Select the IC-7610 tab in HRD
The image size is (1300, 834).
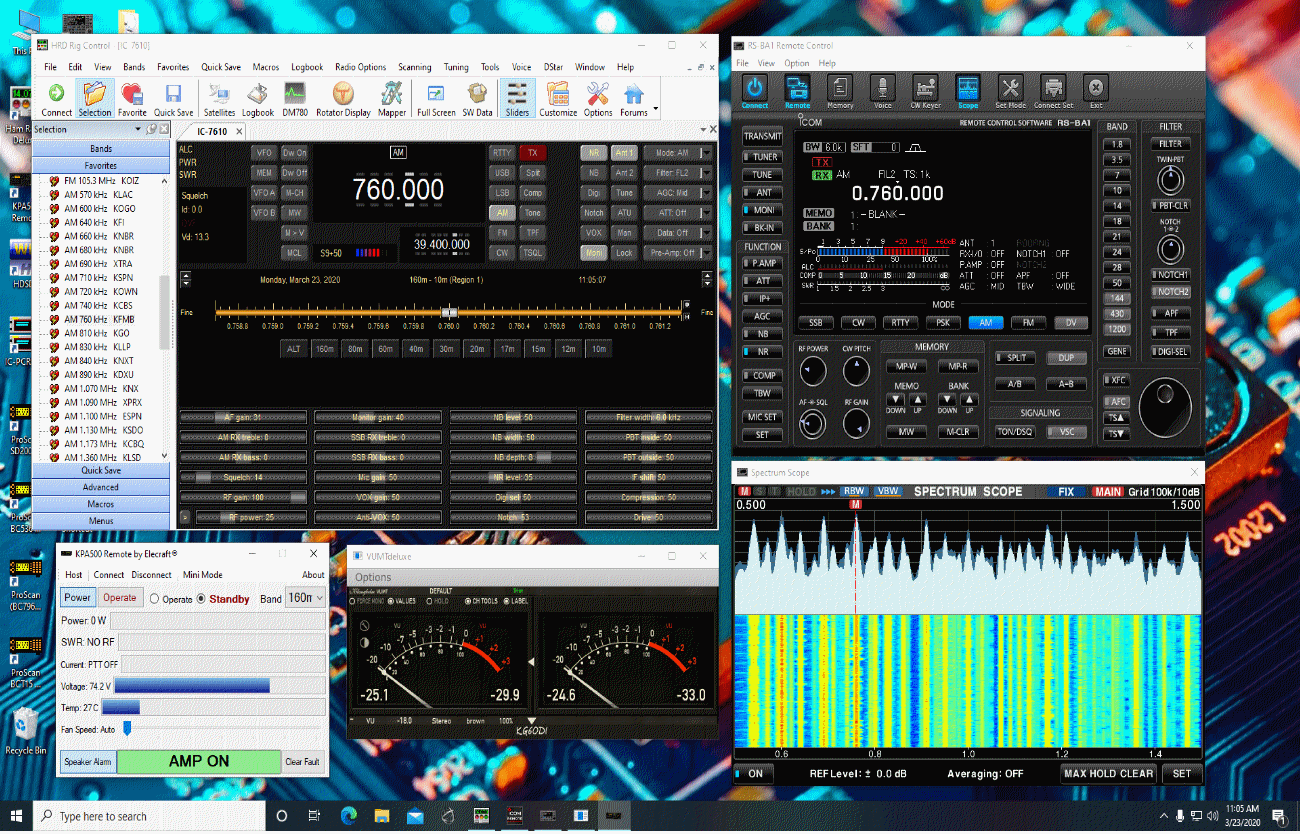tap(213, 131)
